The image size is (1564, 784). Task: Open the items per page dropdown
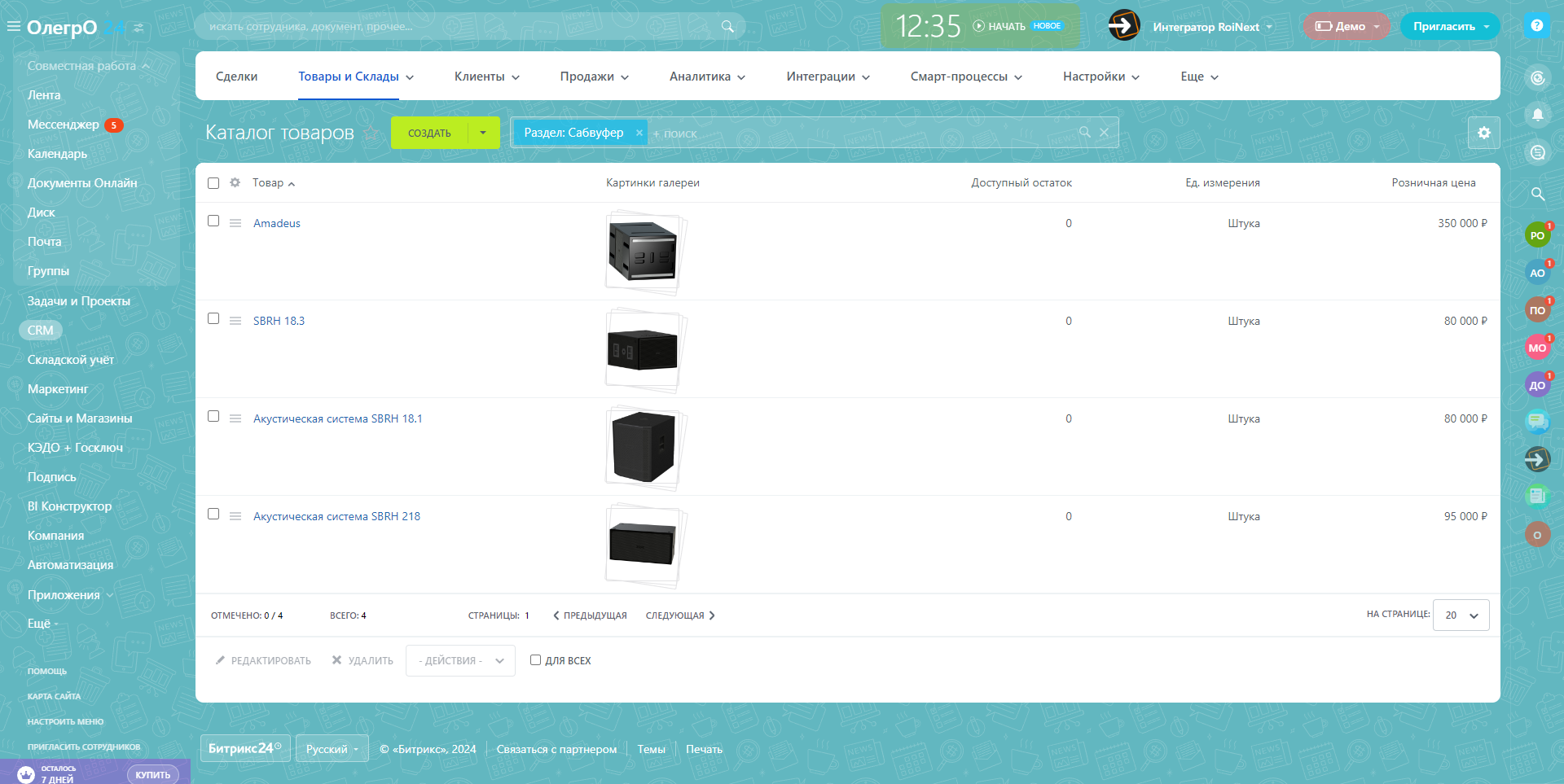coord(1461,615)
